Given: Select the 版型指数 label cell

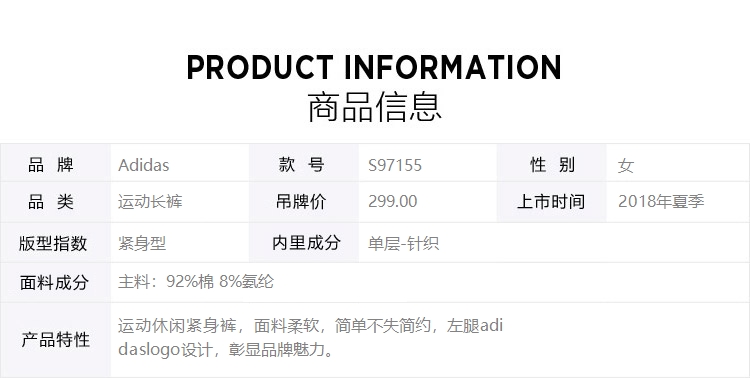Looking at the screenshot, I should 55,243.
